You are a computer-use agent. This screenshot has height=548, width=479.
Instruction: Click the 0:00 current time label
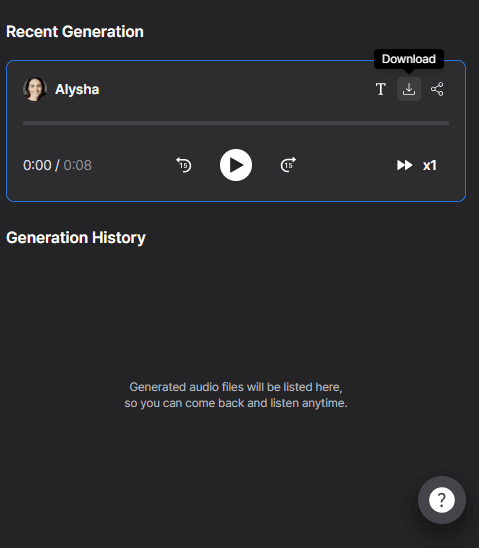coord(37,165)
